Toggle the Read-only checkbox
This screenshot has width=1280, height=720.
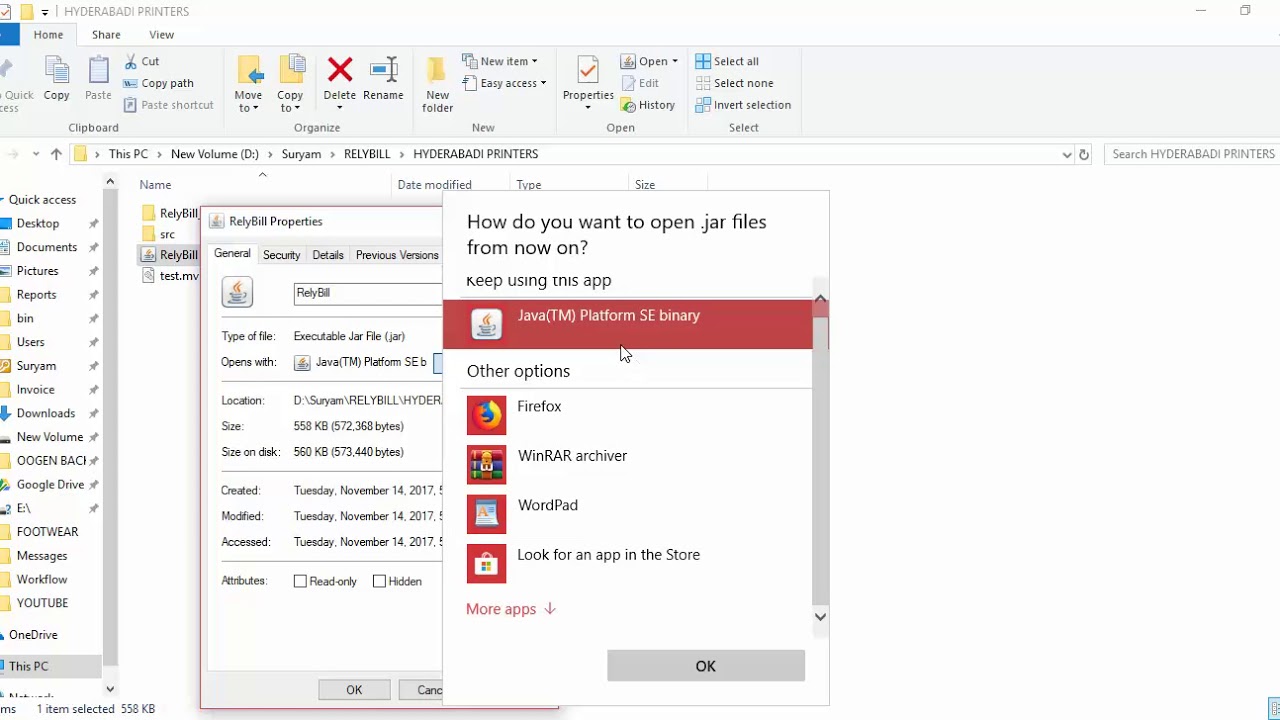pyautogui.click(x=300, y=581)
